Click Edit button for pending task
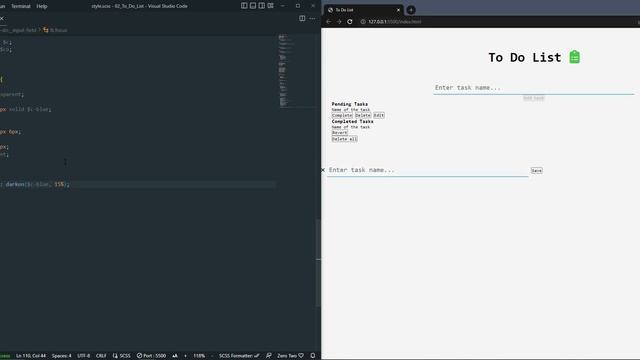Screen dimensions: 640x360 pos(379,116)
